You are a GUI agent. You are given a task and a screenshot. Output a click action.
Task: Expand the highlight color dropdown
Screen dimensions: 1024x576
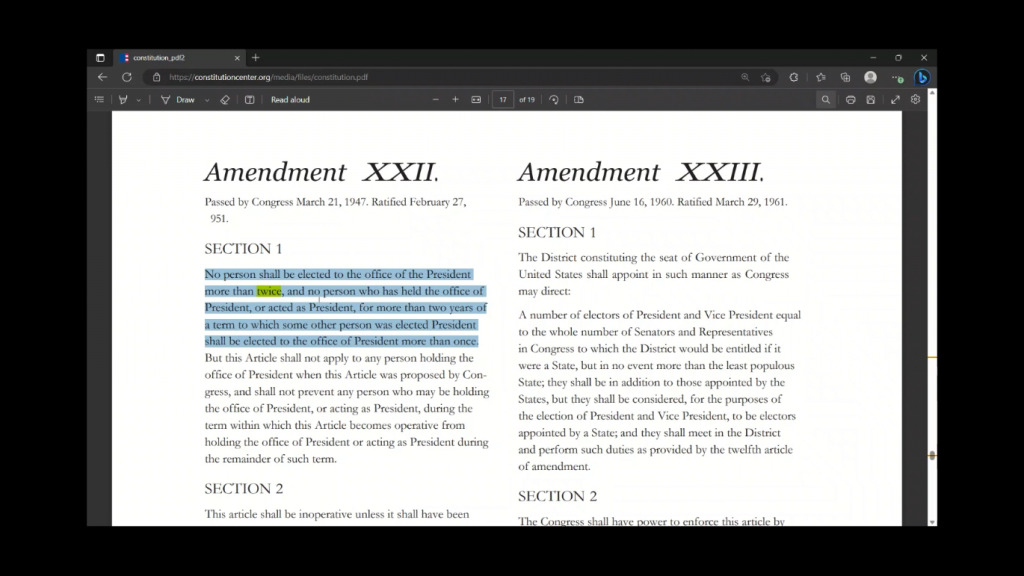[138, 100]
